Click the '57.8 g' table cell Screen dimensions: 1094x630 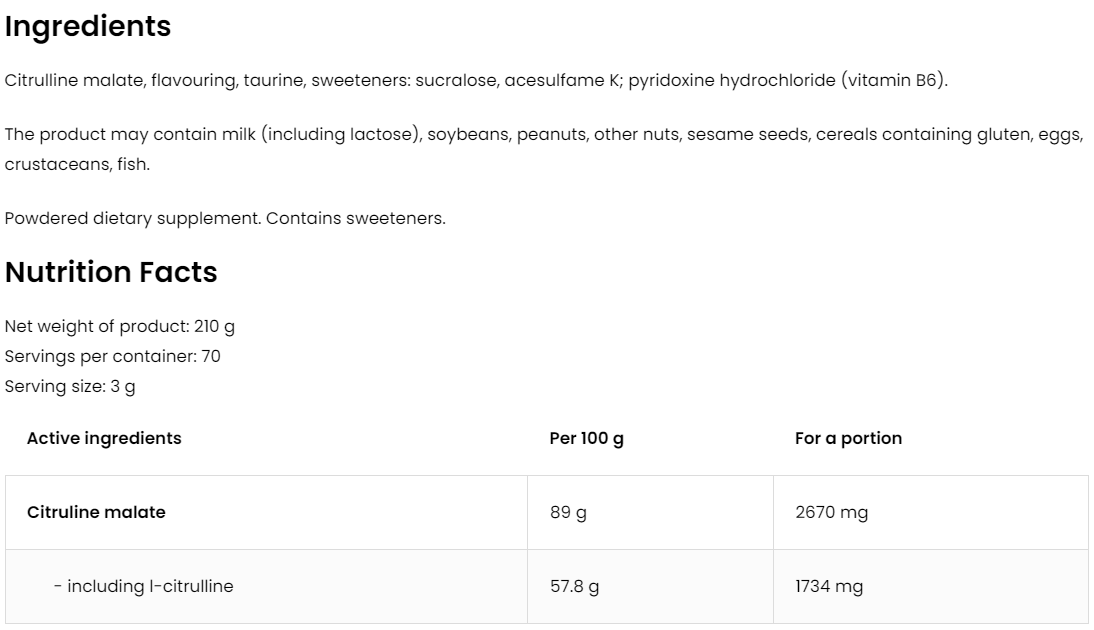(x=575, y=586)
